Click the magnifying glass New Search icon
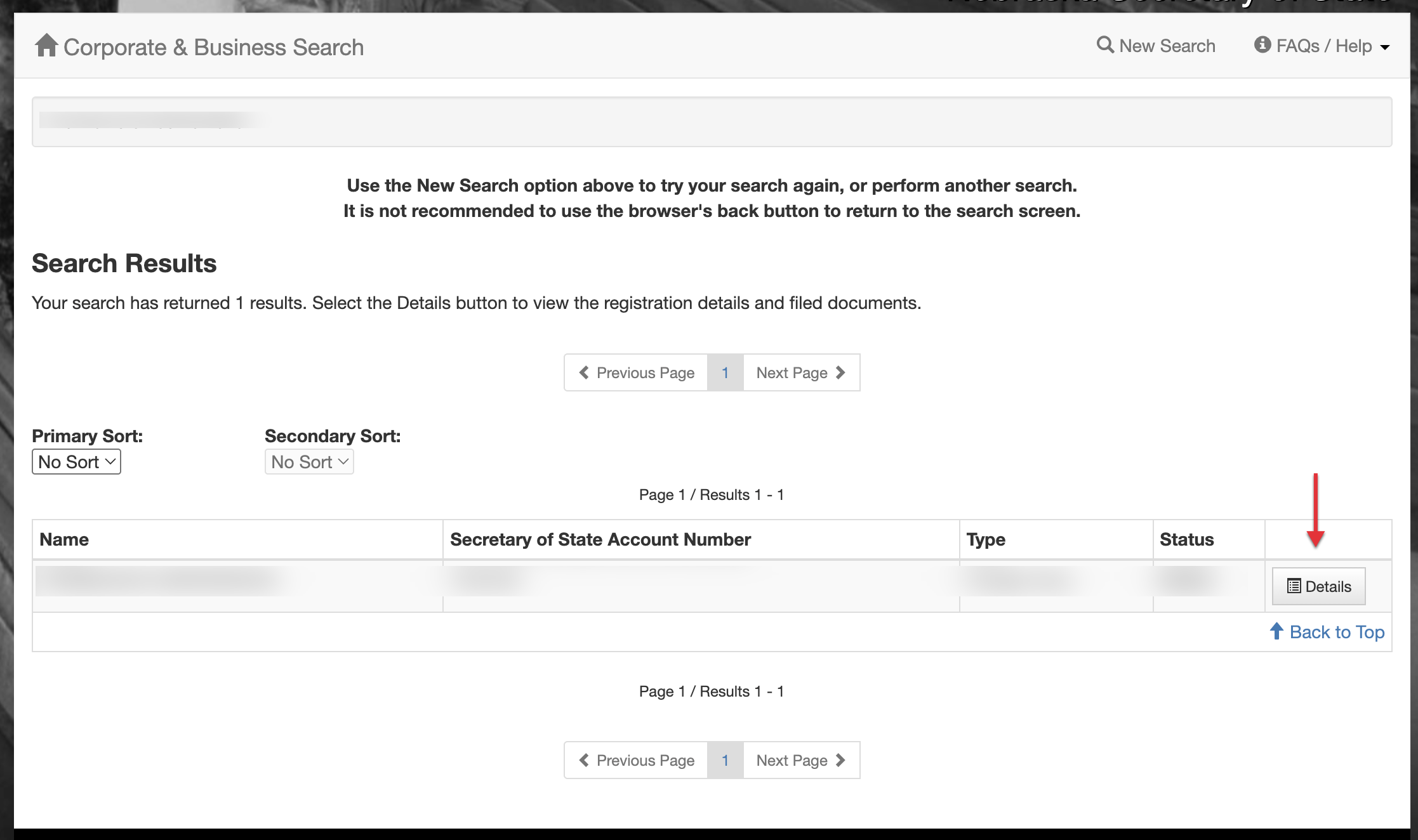Viewport: 1418px width, 840px height. pyautogui.click(x=1105, y=45)
